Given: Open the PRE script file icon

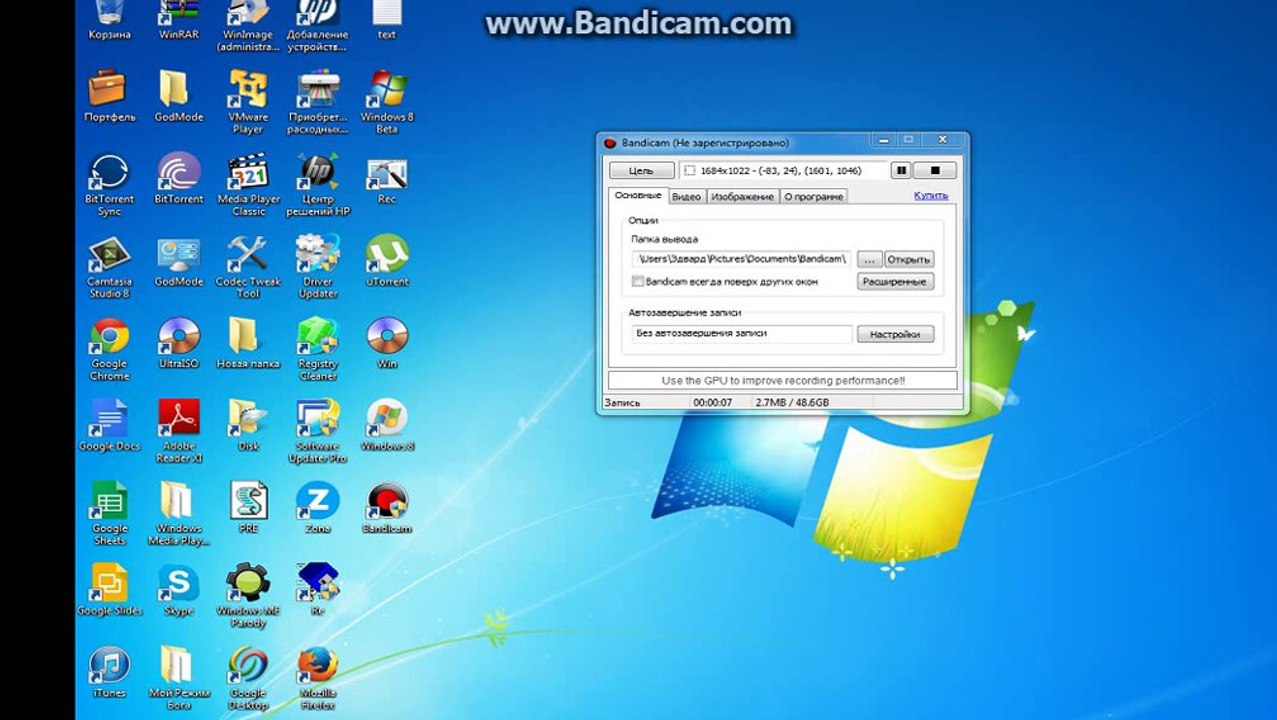Looking at the screenshot, I should click(x=248, y=509).
